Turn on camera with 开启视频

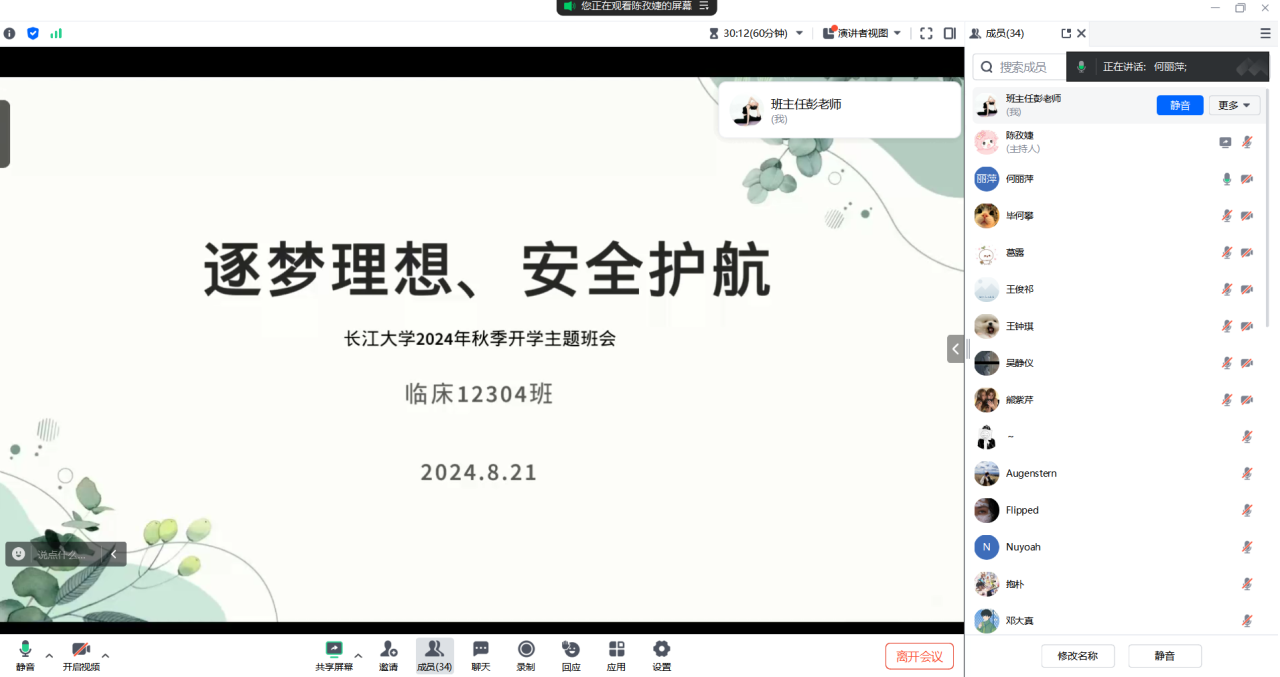[x=81, y=655]
